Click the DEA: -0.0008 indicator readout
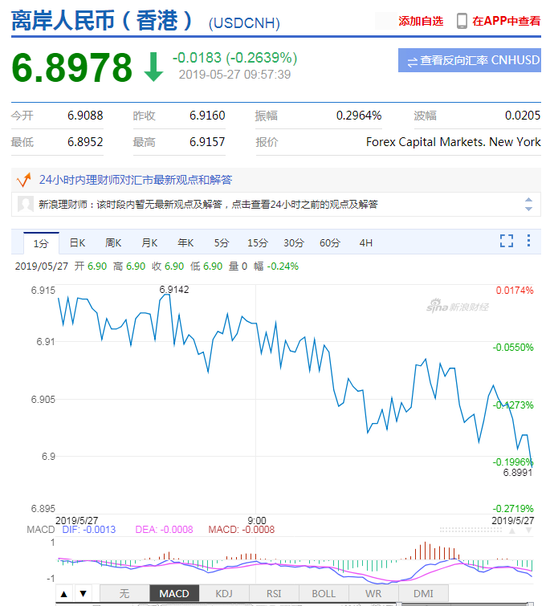The image size is (550, 606). point(164,529)
